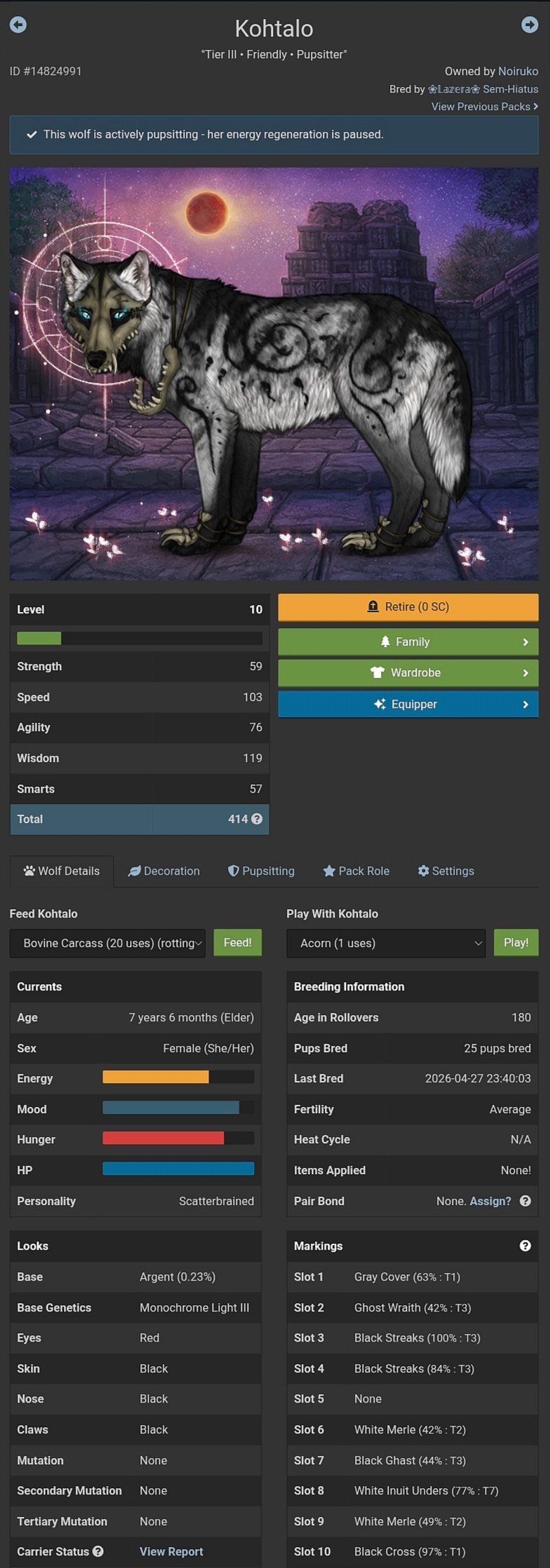The image size is (550, 1568).
Task: Click the Markings help question mark icon
Action: 525,1246
